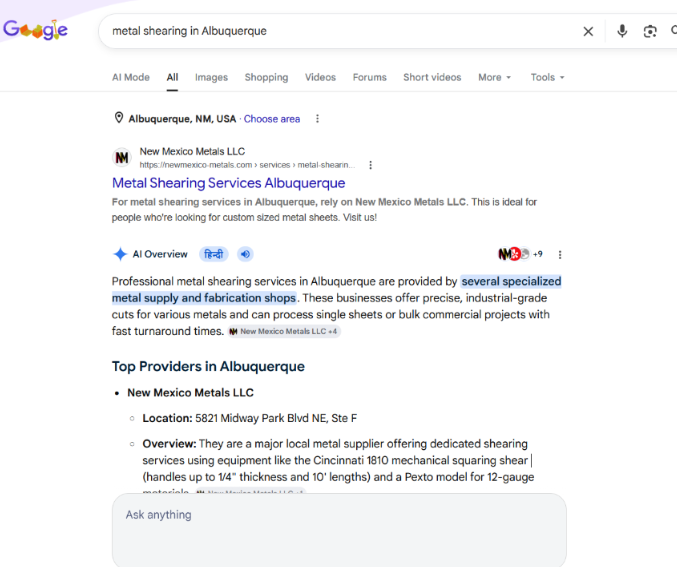Screen dimensions: 677x567
Task: Click the '5821 Midway Park Blvd NE, Ste F' address
Action: (276, 418)
